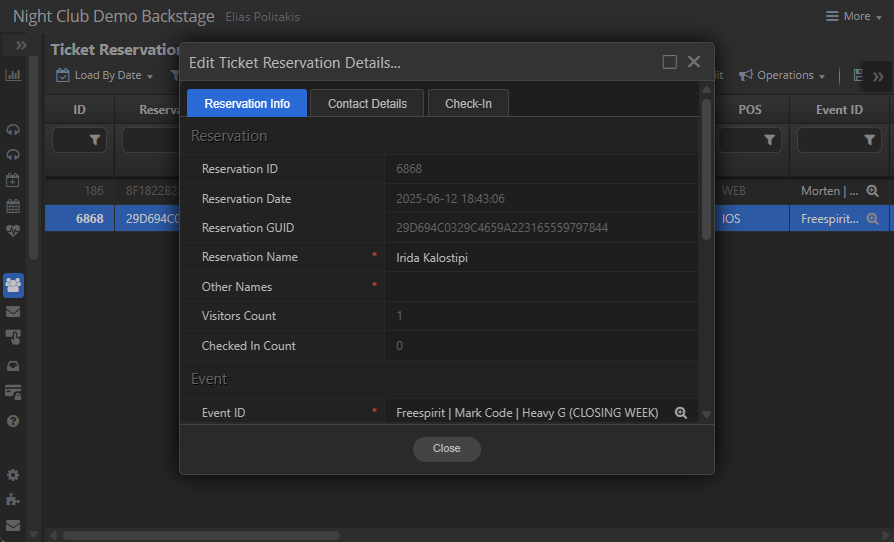Open the bar chart statistics sidebar icon
Screen dimensions: 894x542
pyautogui.click(x=13, y=75)
